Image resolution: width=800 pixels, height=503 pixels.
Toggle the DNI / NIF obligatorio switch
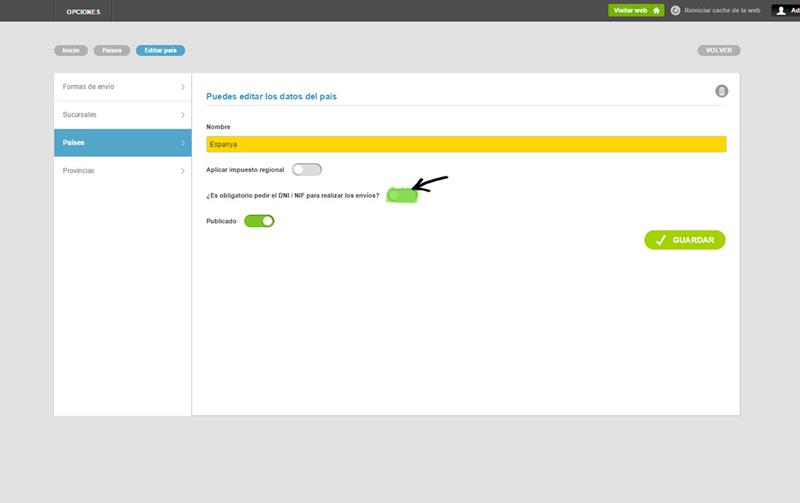(x=401, y=195)
